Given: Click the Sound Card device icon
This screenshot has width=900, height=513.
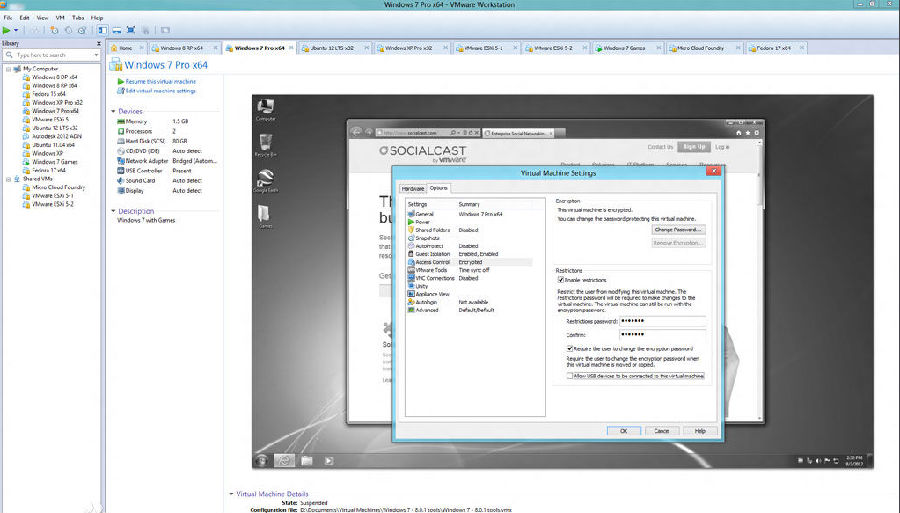Looking at the screenshot, I should 121,181.
